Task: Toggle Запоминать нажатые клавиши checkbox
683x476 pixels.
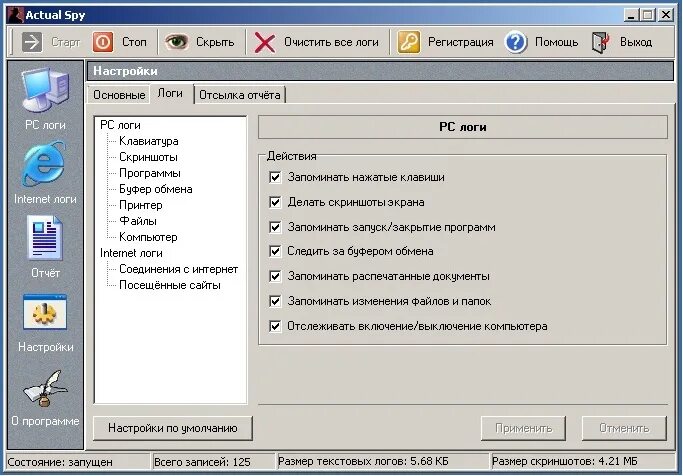Action: coord(275,177)
